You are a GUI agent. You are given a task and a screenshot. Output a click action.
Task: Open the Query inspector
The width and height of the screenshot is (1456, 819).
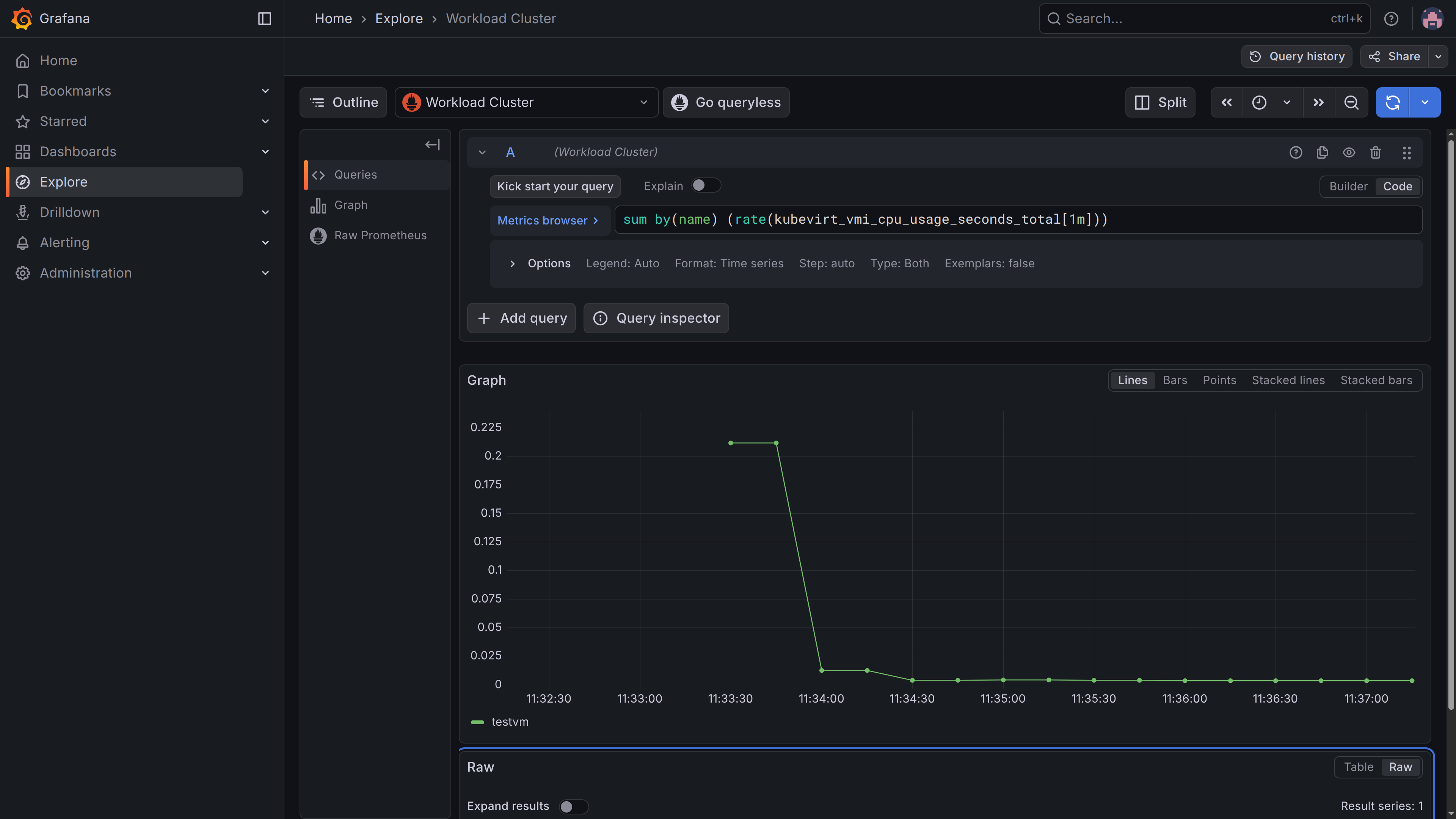(656, 318)
